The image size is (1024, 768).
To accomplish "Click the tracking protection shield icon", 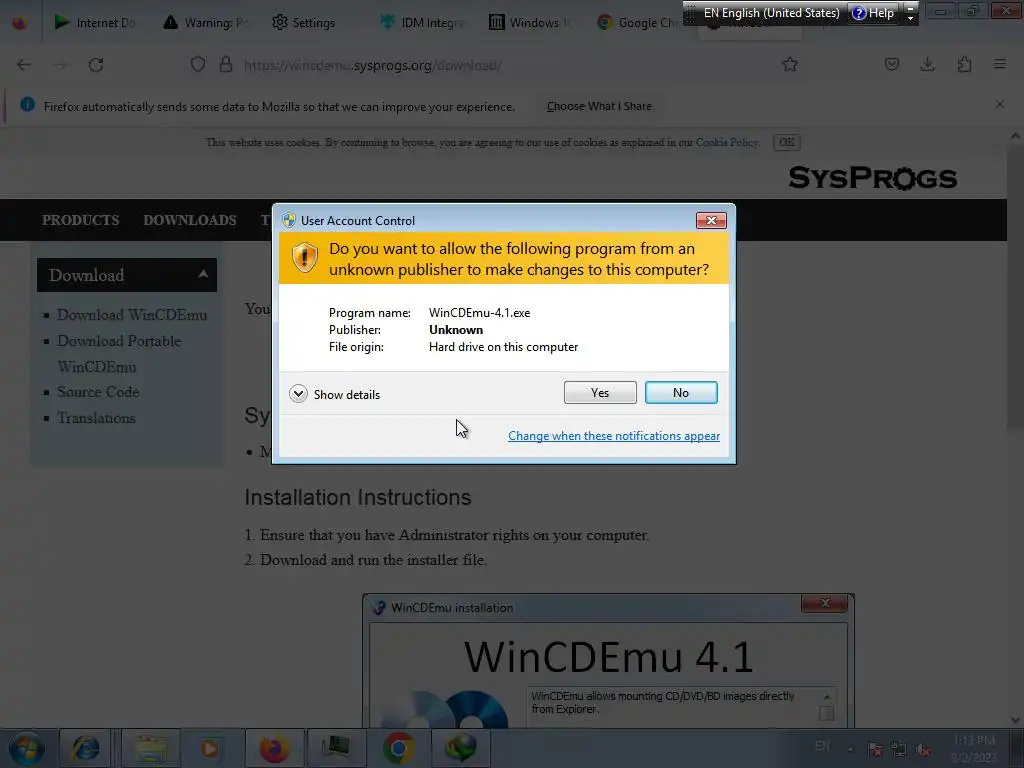I will pyautogui.click(x=198, y=65).
